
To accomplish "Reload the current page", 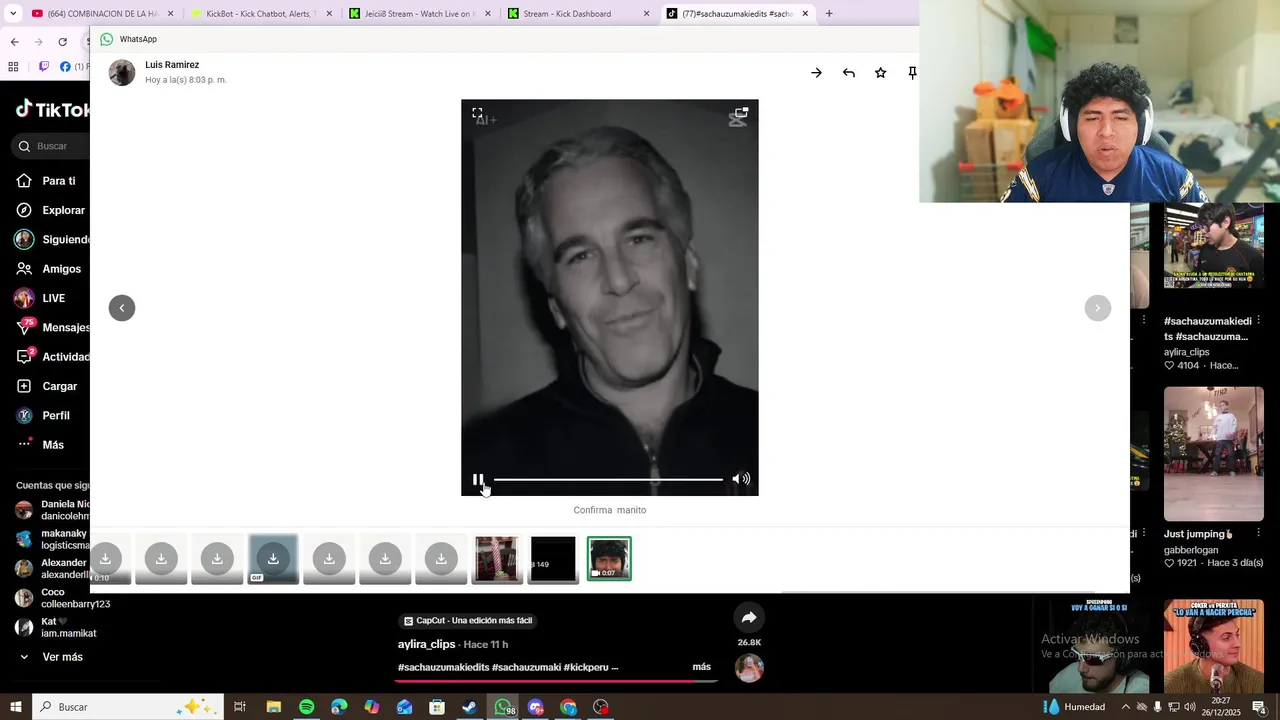I will pyautogui.click(x=62, y=42).
